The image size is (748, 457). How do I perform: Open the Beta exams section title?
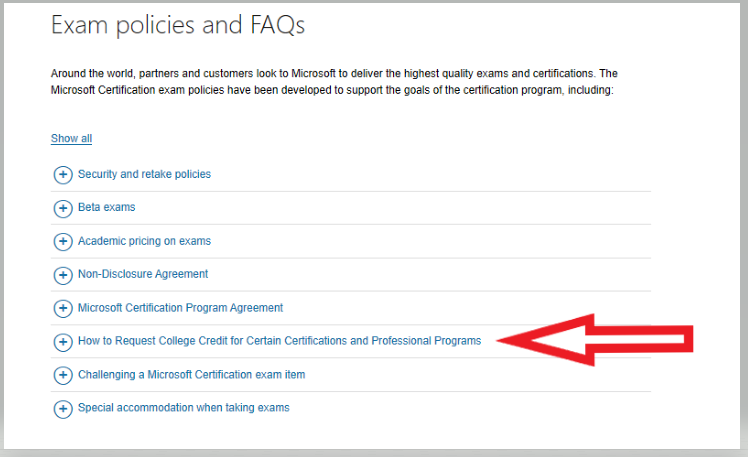[107, 207]
